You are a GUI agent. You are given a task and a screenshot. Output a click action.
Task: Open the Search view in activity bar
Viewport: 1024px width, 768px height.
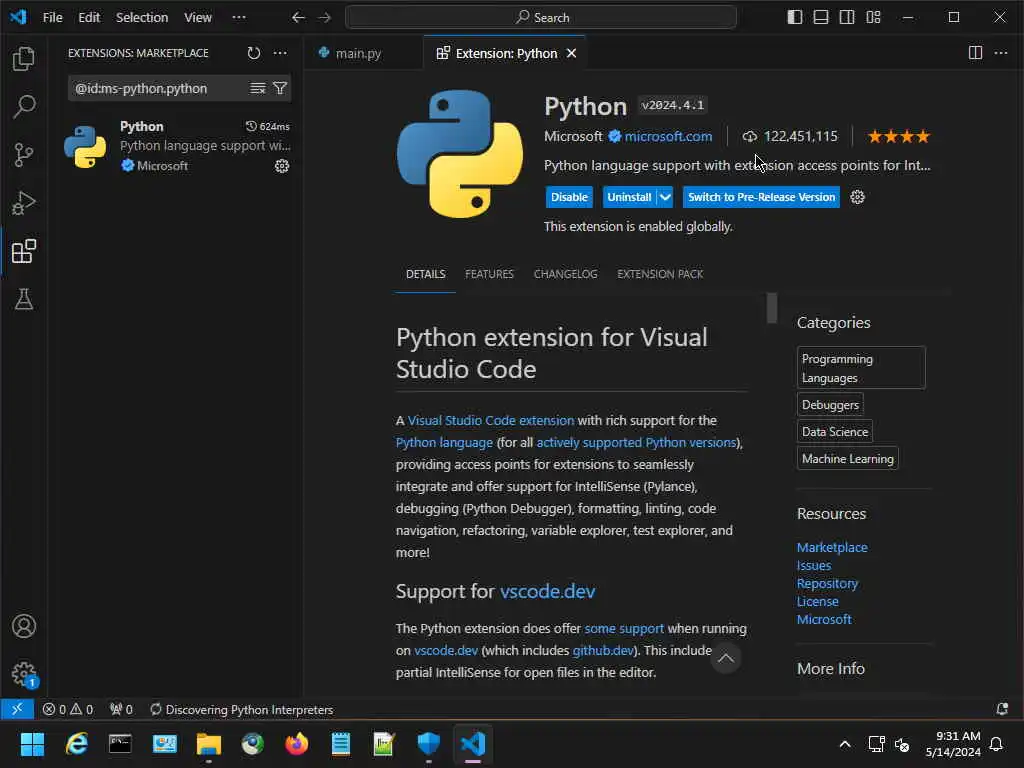pos(24,106)
